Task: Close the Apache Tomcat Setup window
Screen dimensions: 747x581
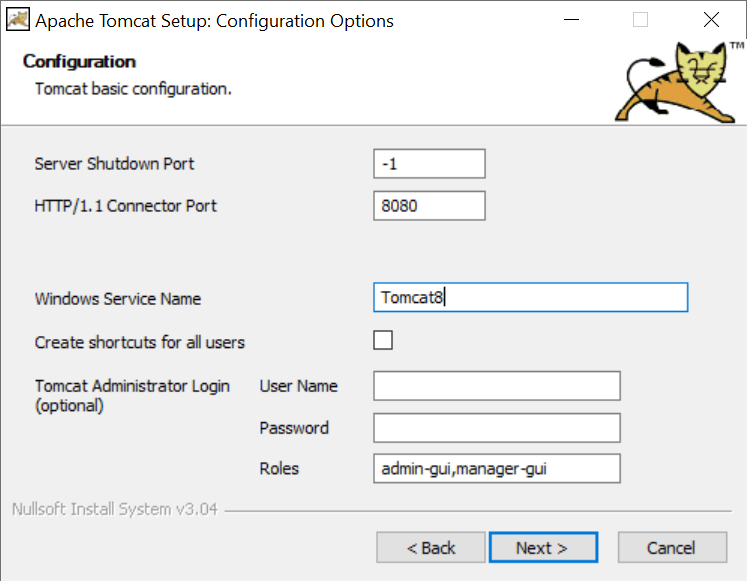Action: coord(711,20)
